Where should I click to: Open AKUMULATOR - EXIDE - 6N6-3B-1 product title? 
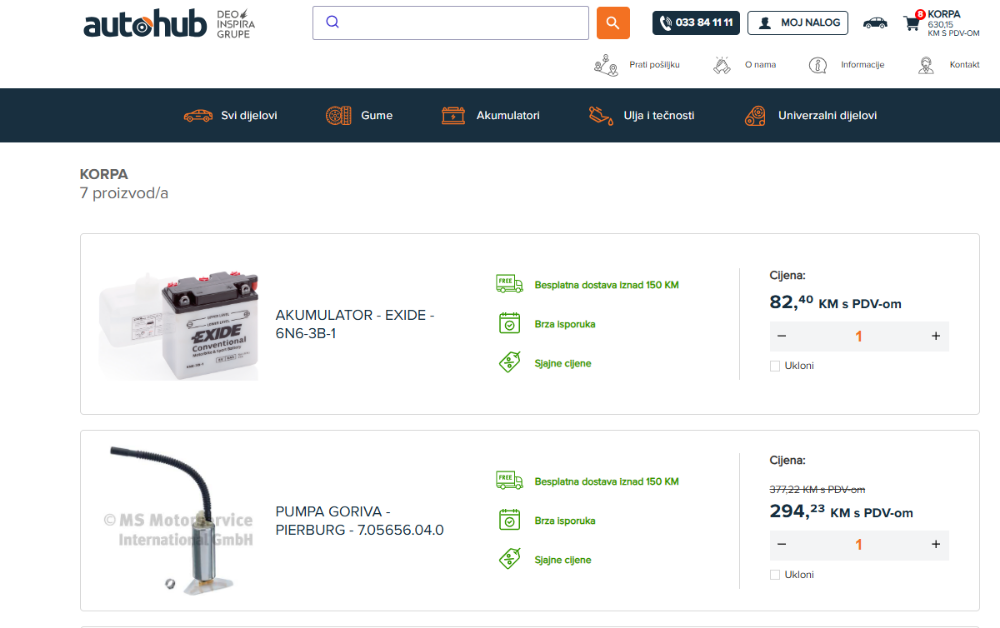pyautogui.click(x=355, y=324)
